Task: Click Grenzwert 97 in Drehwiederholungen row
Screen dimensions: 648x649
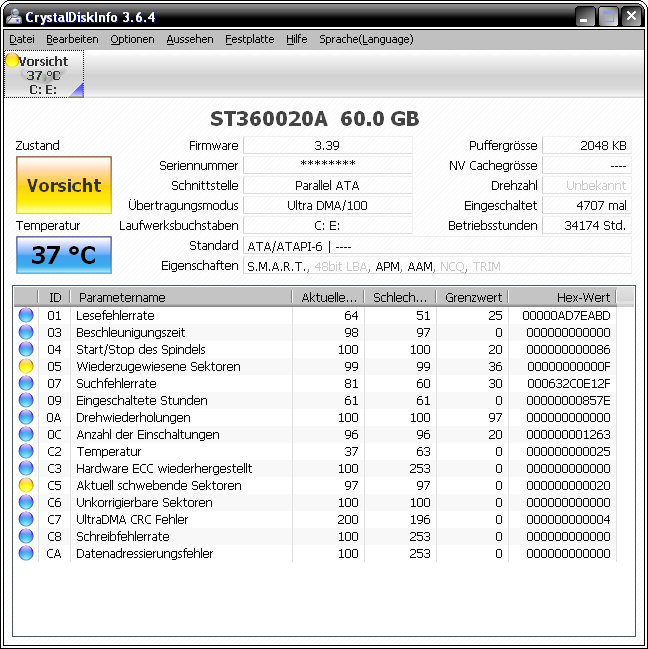Action: tap(495, 417)
